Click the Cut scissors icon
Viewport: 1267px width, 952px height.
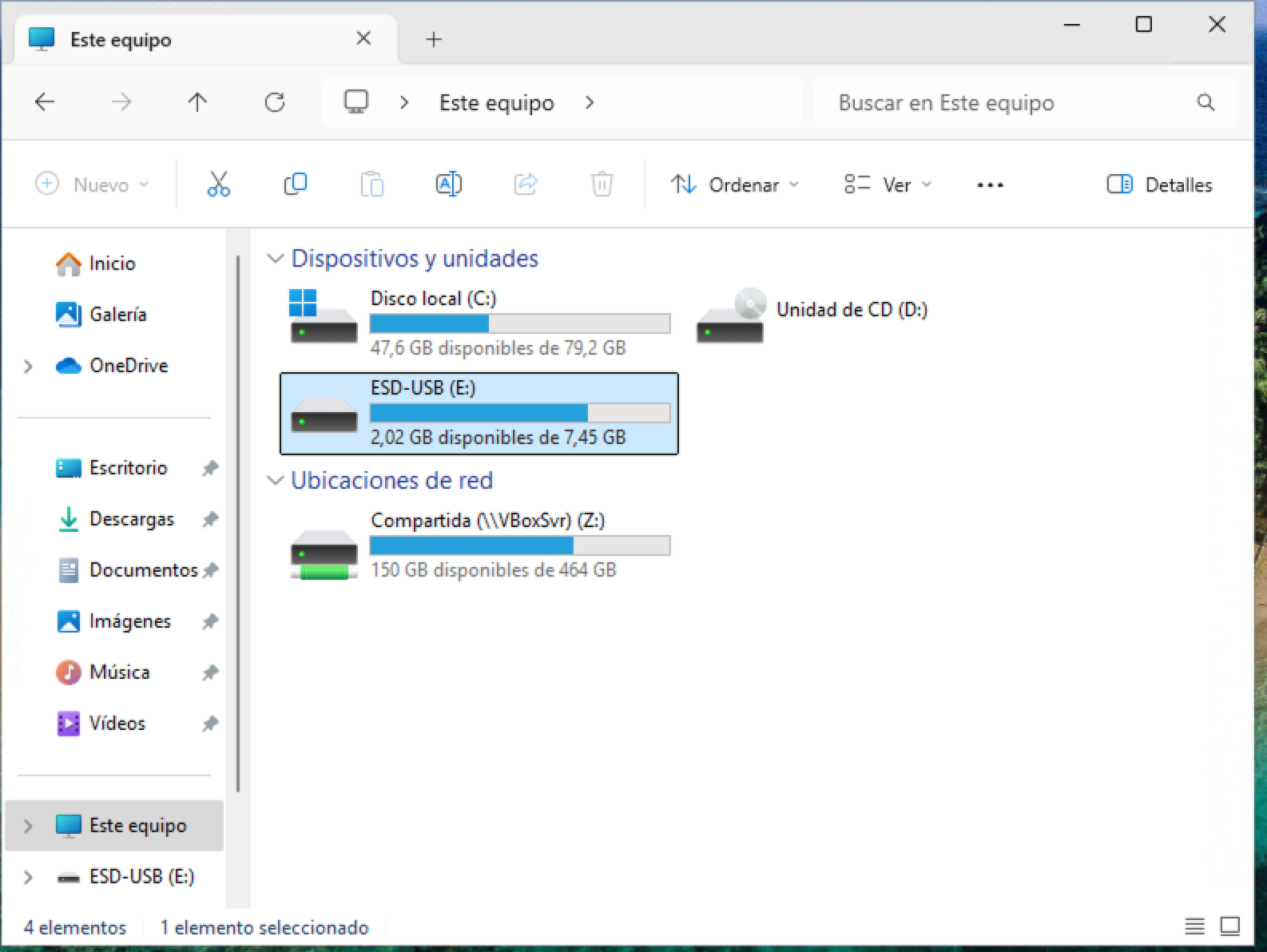pos(218,184)
